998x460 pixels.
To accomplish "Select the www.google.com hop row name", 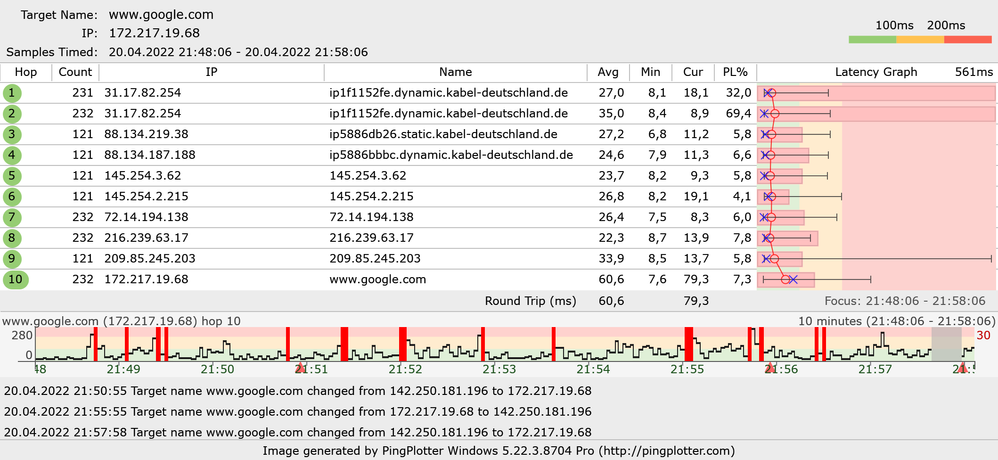I will (377, 279).
